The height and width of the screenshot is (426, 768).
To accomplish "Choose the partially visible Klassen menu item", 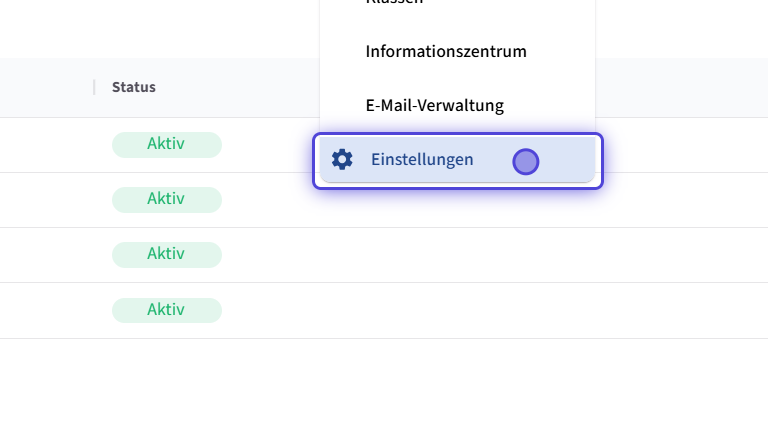I will tap(394, 3).
